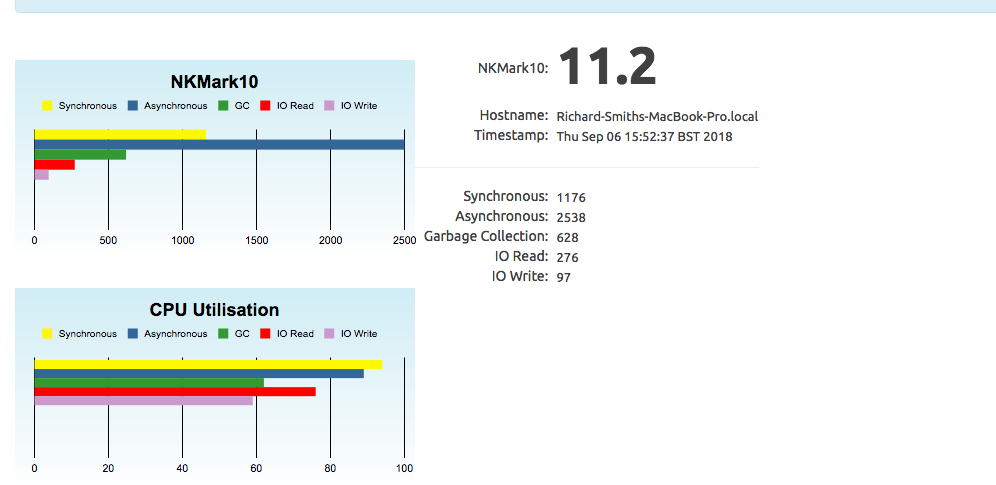The image size is (996, 485).
Task: Click Asynchronous legend text in NKMark10 chart
Action: click(176, 106)
